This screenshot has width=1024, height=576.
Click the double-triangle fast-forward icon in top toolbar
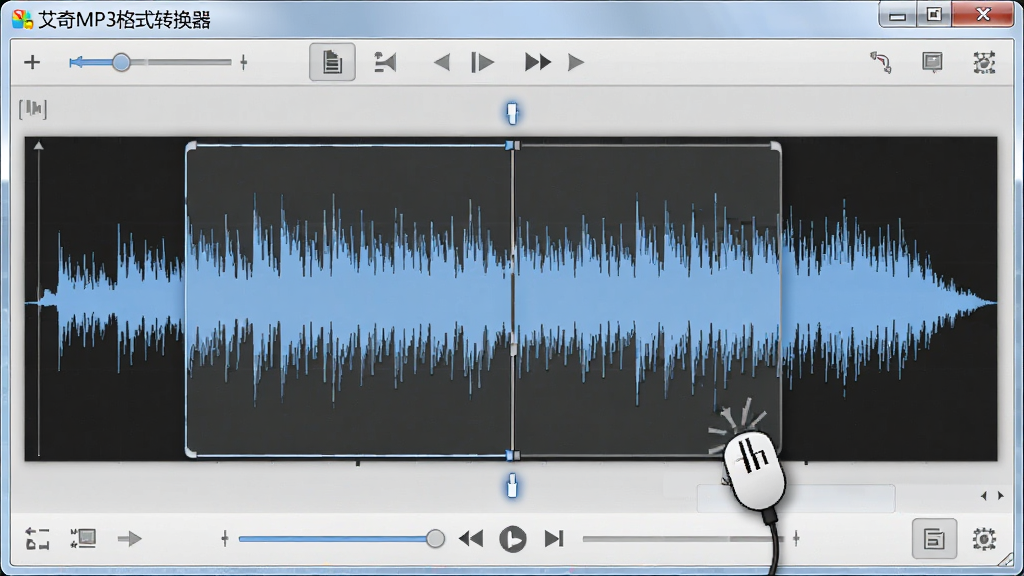(x=537, y=63)
